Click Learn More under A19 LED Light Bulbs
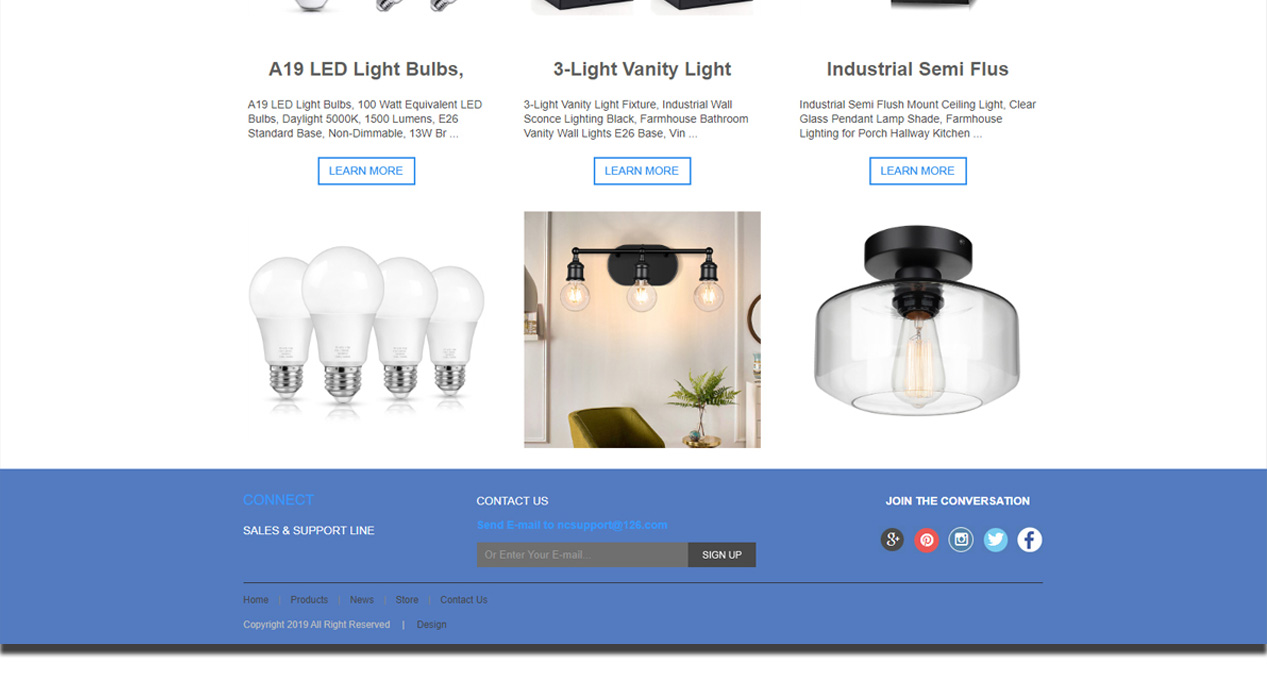The width and height of the screenshot is (1267, 699). pyautogui.click(x=366, y=171)
